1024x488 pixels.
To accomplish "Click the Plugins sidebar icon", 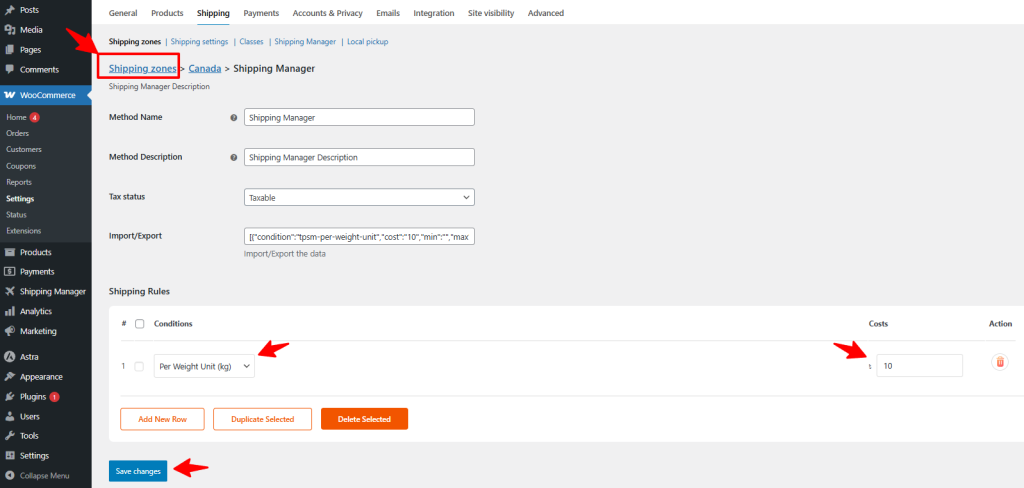I will [10, 396].
